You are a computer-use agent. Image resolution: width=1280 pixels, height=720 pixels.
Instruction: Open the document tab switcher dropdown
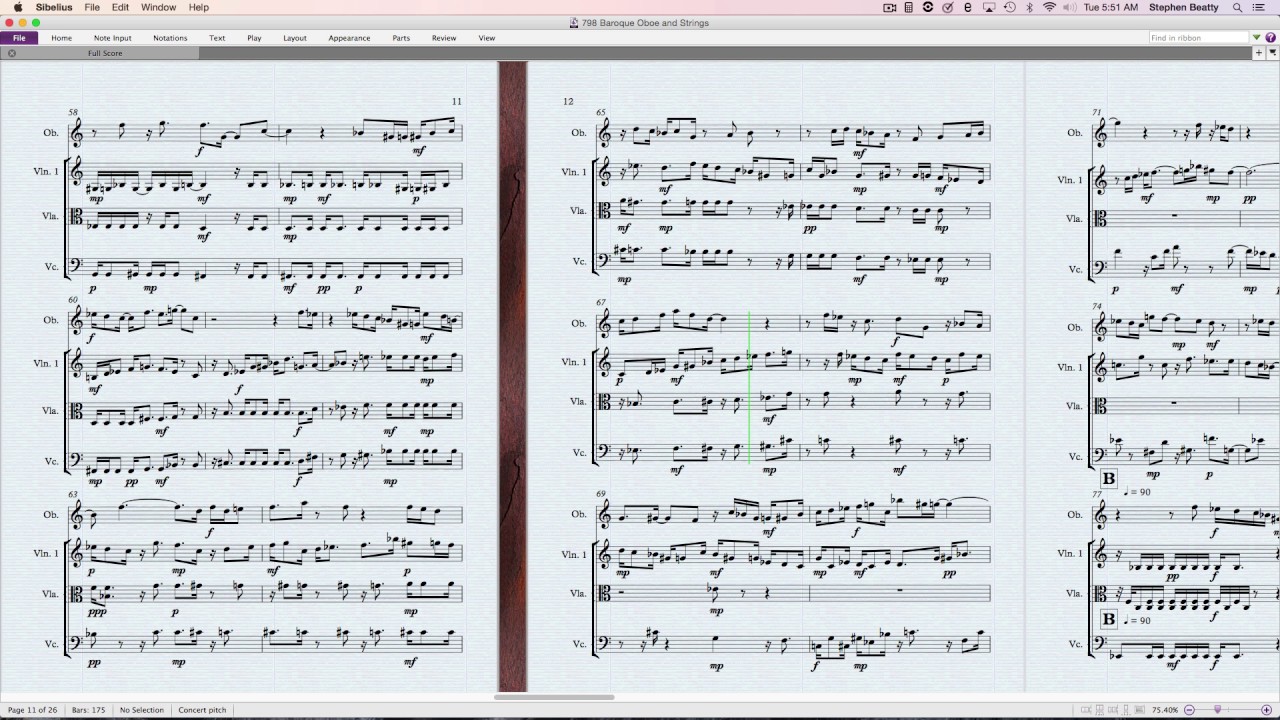[x=1272, y=53]
